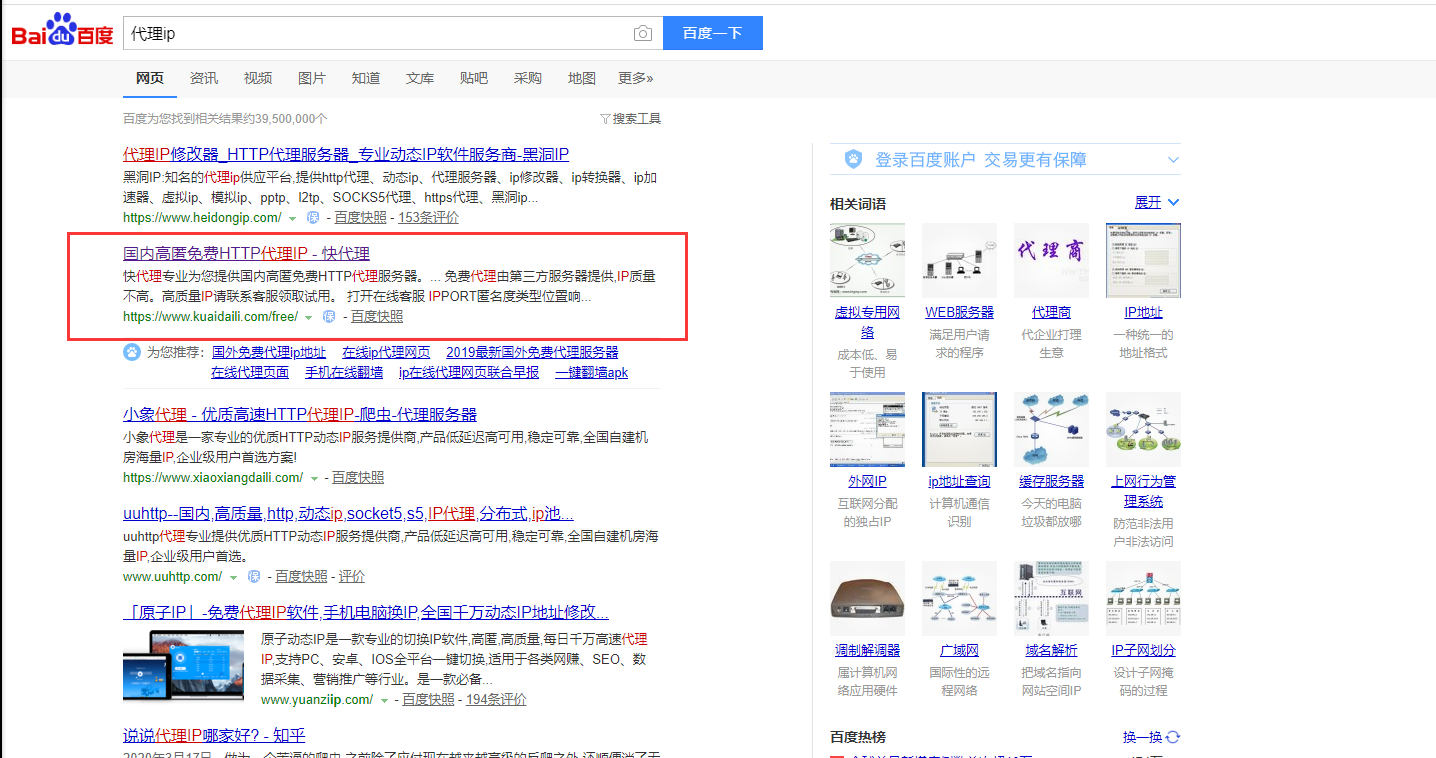The image size is (1436, 758).
Task: Expand dropdown arrow after heidongip.com URL
Action: 293,219
